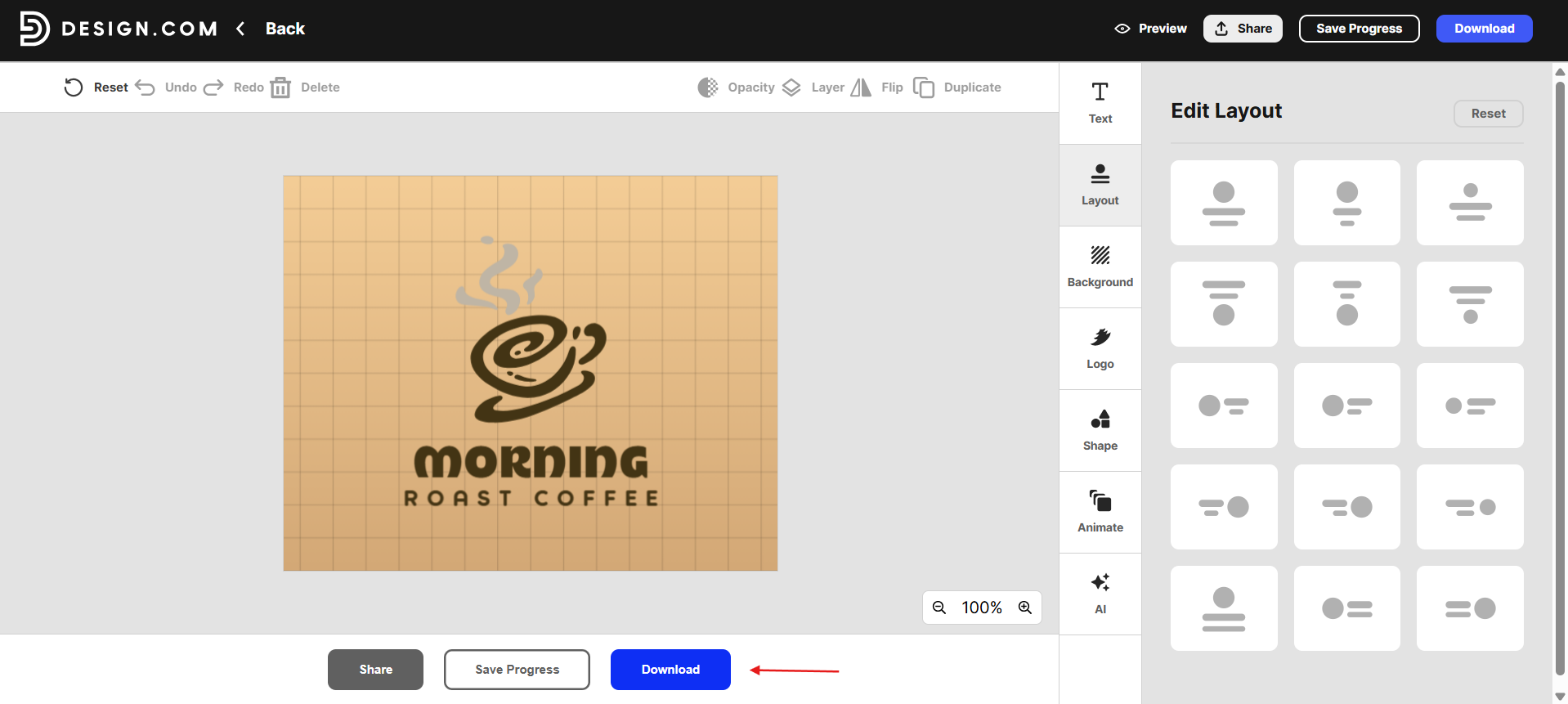Choose layout with large icon left of text
Image resolution: width=1568 pixels, height=704 pixels.
(x=1224, y=406)
